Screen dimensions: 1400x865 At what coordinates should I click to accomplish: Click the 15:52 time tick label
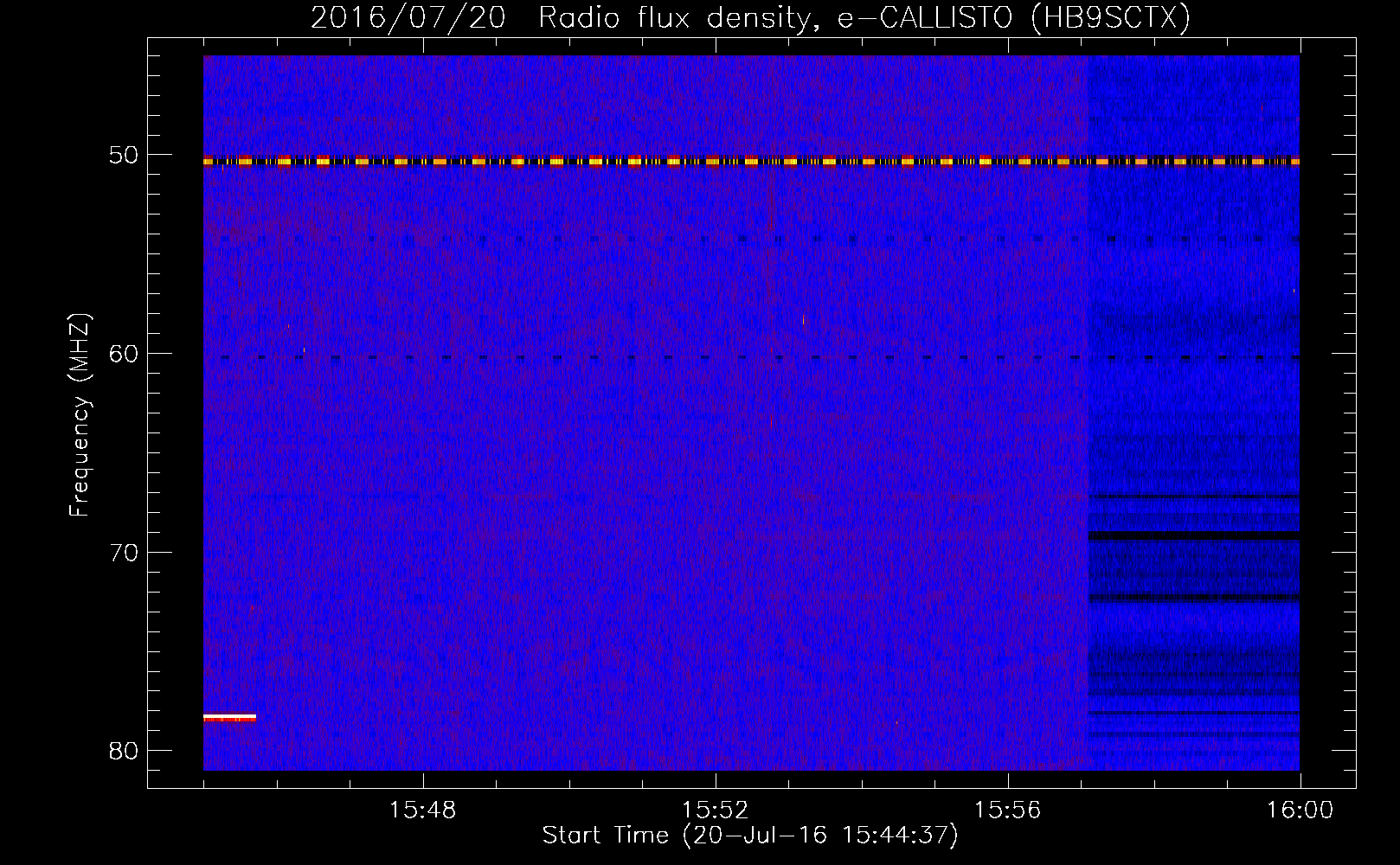(716, 811)
